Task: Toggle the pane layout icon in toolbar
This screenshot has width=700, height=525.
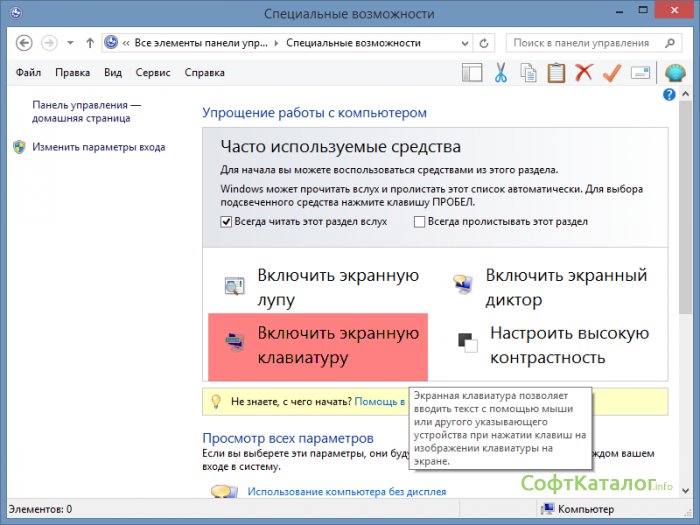Action: (472, 73)
